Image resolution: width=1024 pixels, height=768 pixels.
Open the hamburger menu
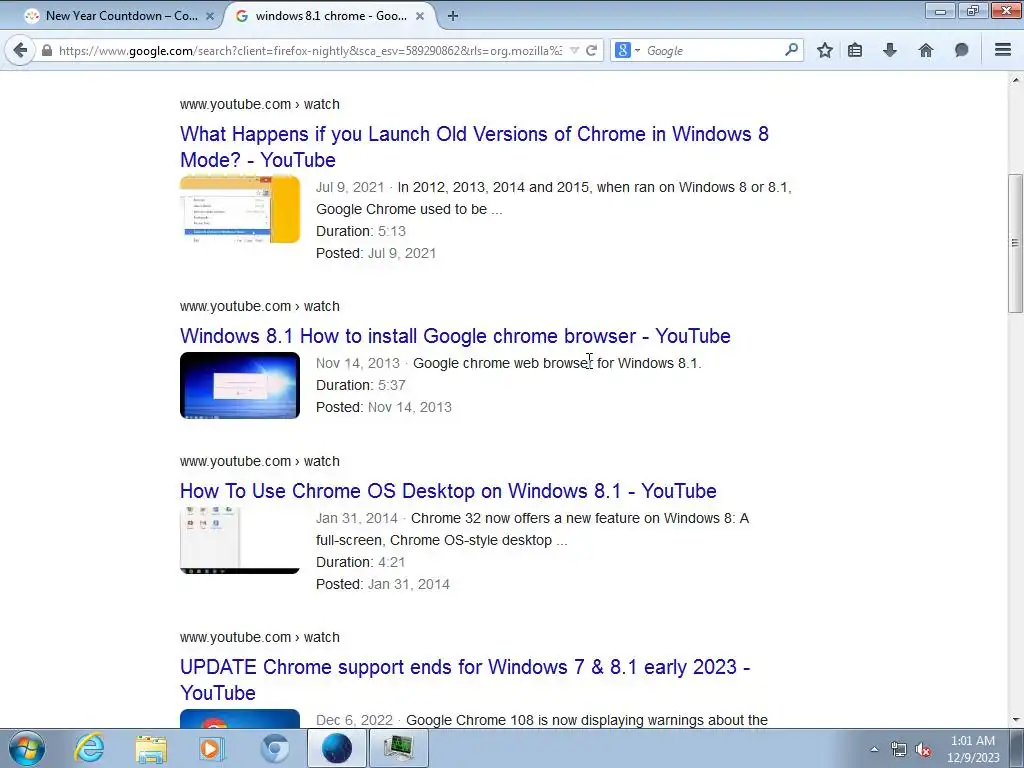point(1003,50)
